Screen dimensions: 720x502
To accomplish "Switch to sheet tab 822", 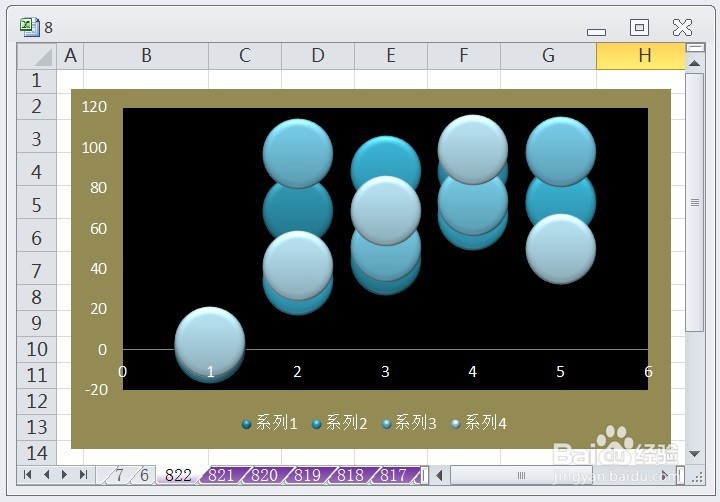I will pos(178,475).
